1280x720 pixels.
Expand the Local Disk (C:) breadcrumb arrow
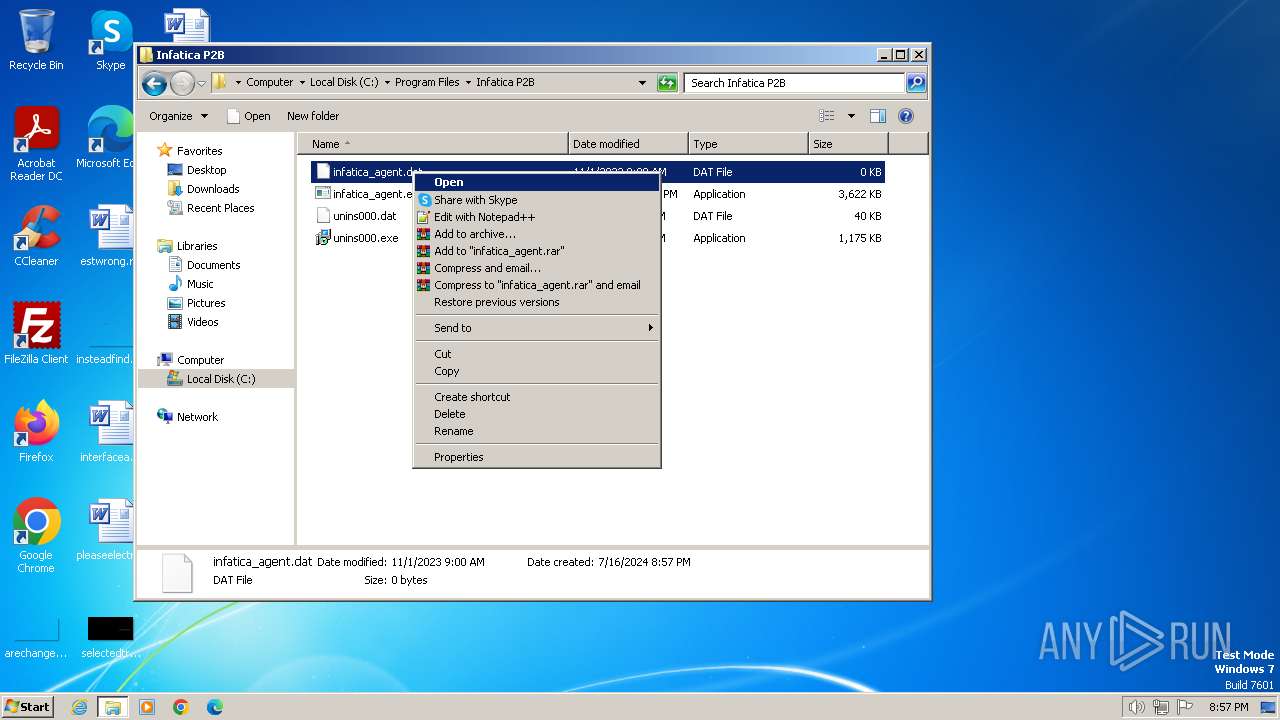386,83
